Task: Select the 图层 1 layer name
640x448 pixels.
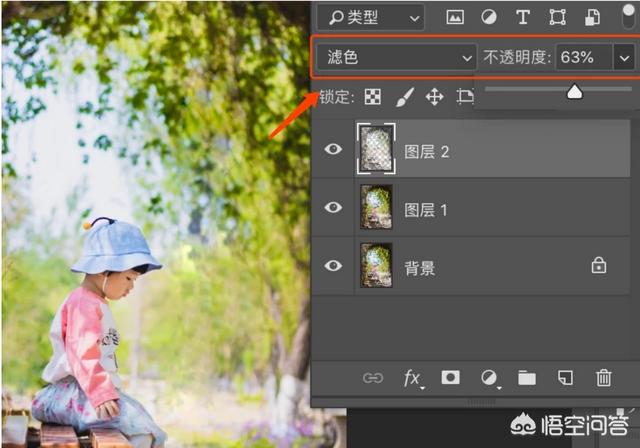Action: click(x=426, y=210)
